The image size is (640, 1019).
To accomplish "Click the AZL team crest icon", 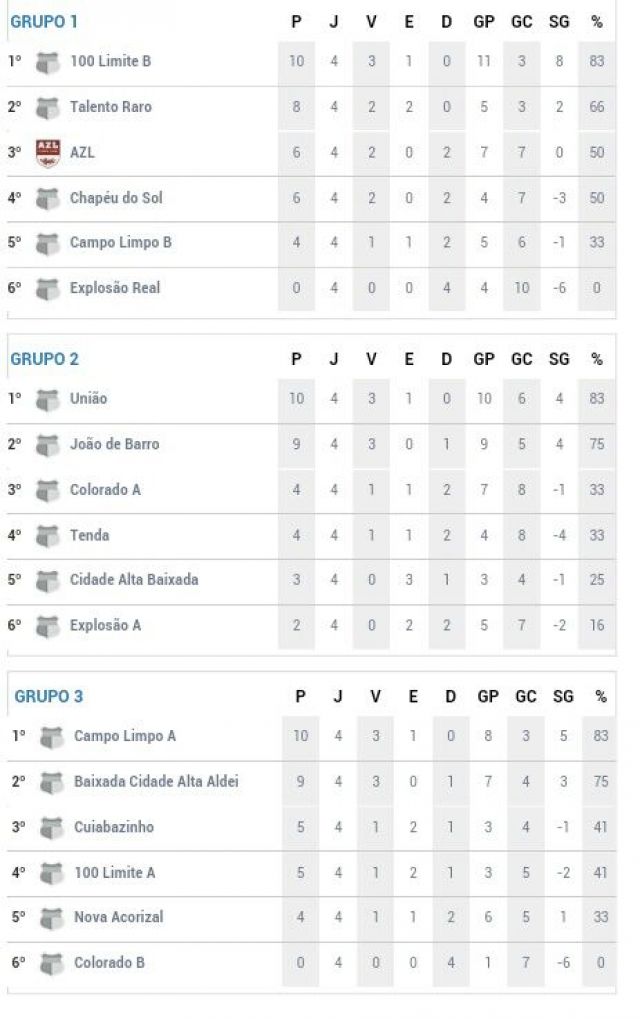I will tap(47, 153).
